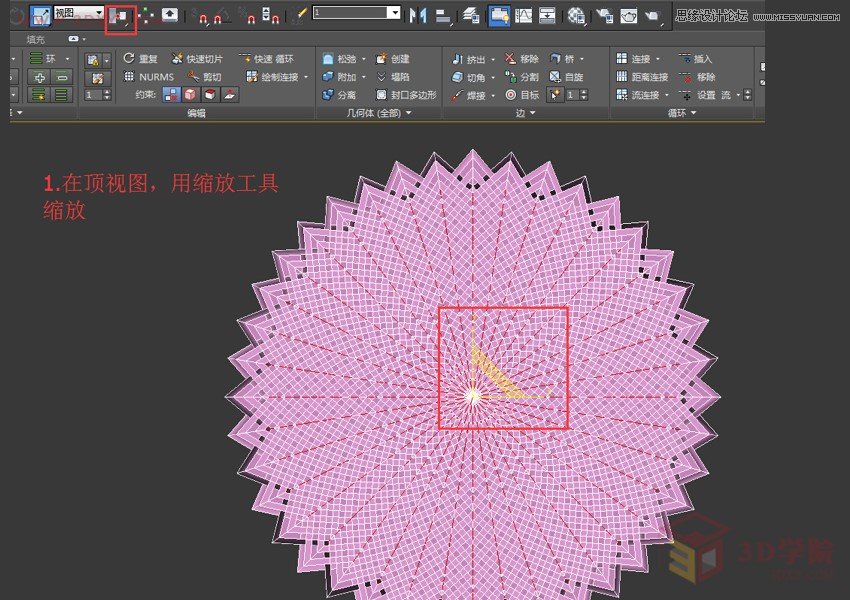This screenshot has height=600, width=850.
Task: Click 目标 Target Weld tool
Action: 522,95
